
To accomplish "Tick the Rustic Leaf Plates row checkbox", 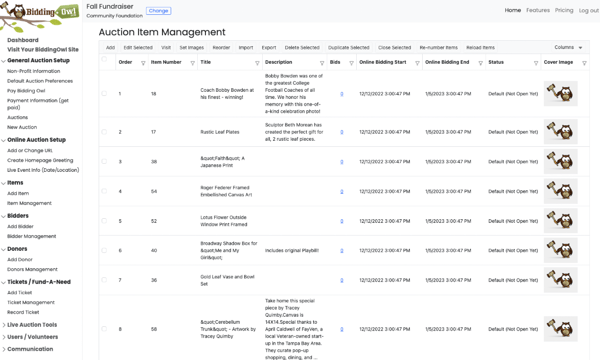I will [x=104, y=132].
